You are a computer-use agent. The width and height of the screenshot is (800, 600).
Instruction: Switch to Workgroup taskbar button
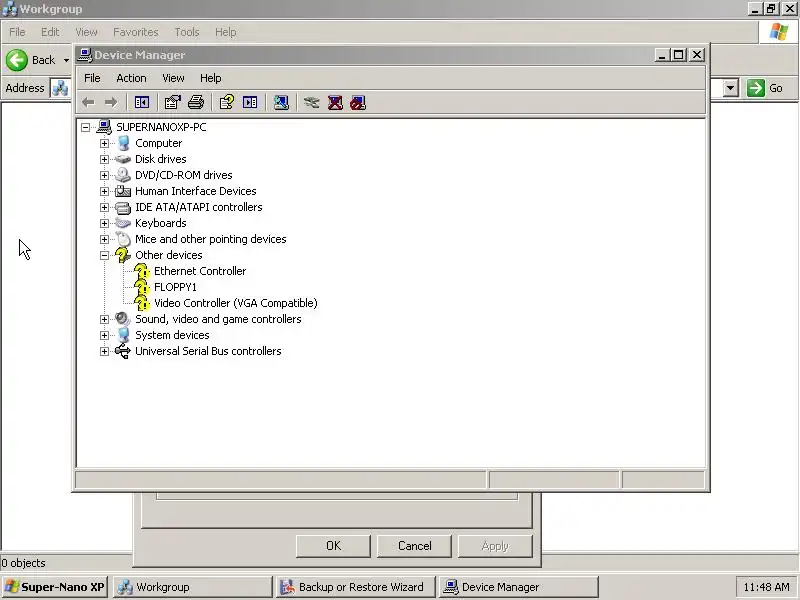point(192,587)
